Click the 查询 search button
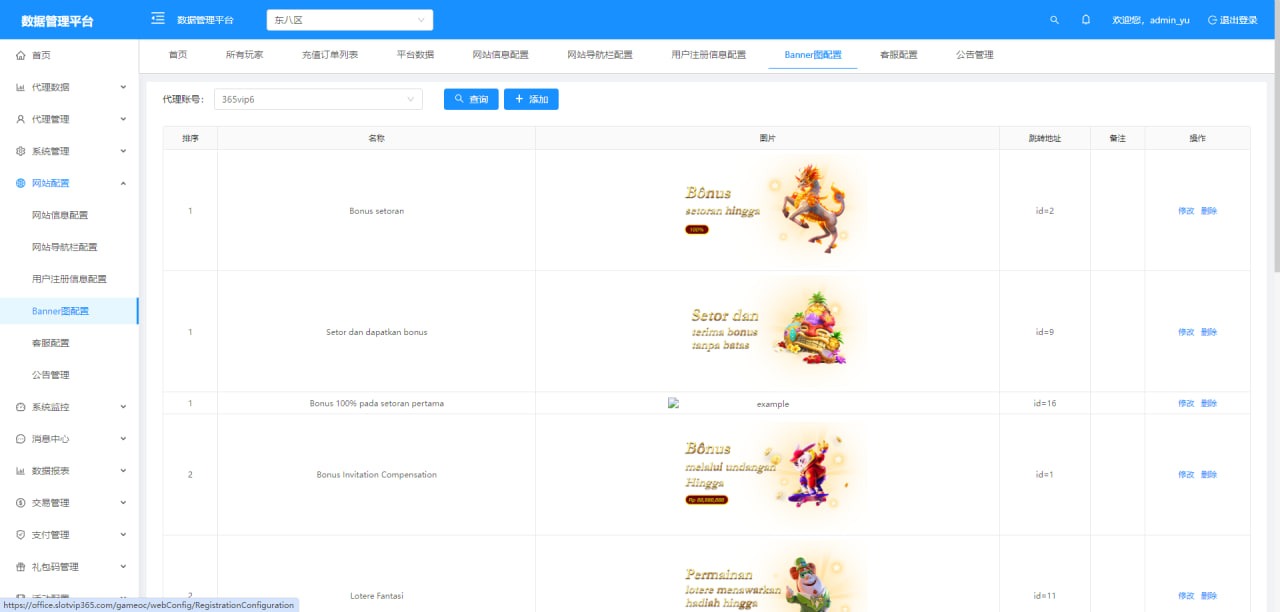This screenshot has width=1280, height=612. point(471,99)
